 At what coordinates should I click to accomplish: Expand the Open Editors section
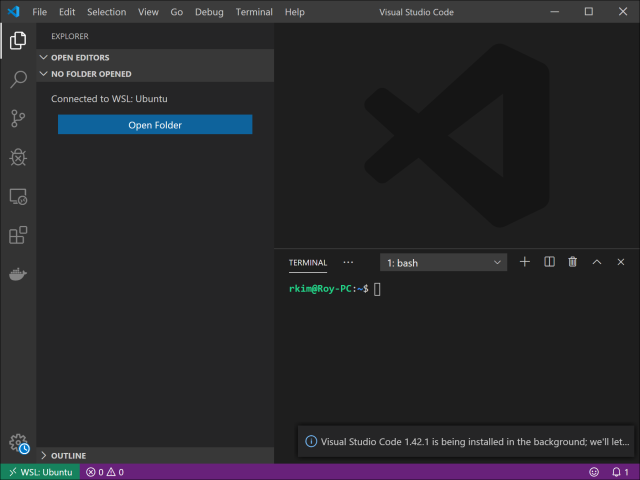point(80,58)
